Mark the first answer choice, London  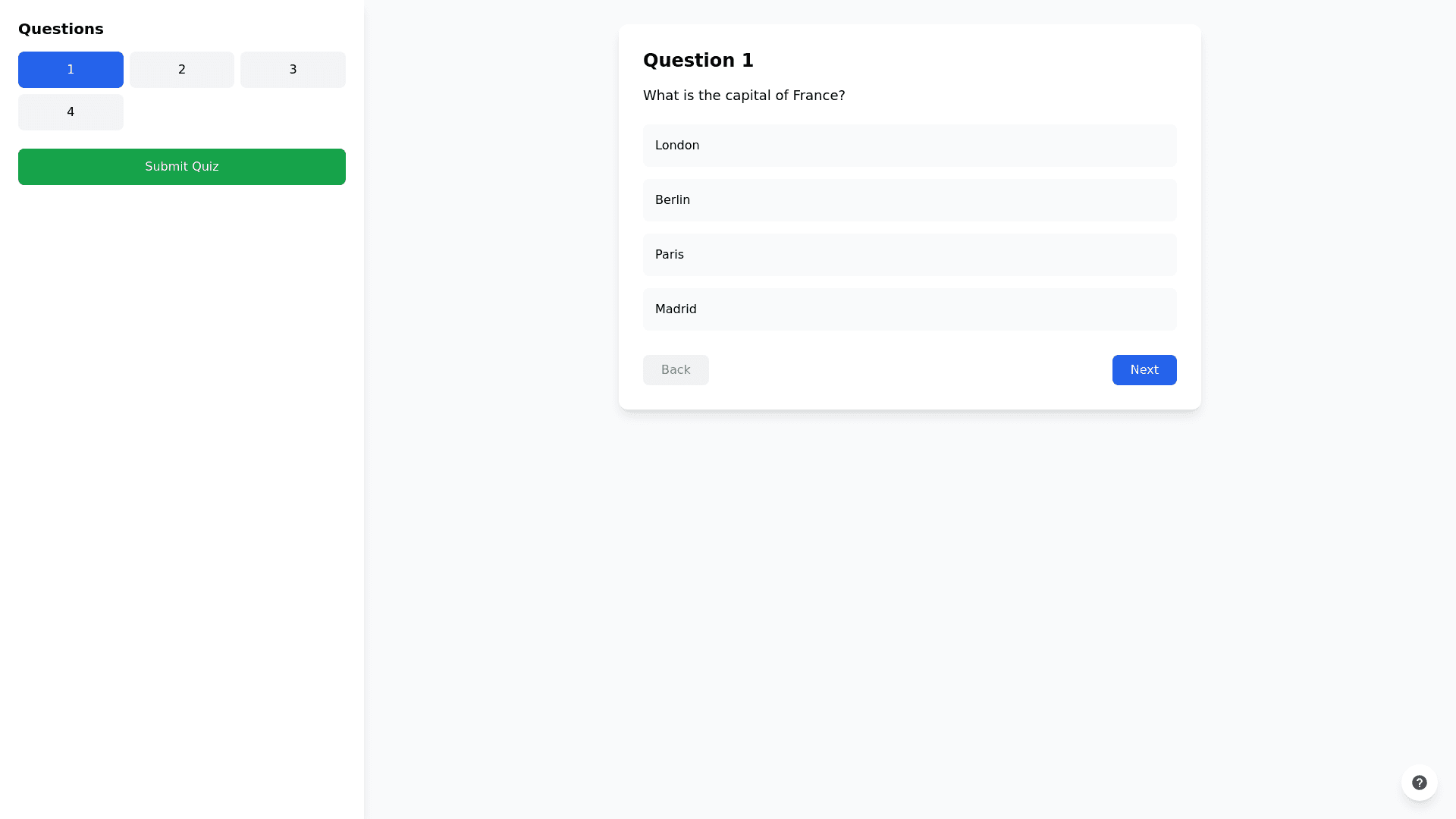(x=909, y=146)
